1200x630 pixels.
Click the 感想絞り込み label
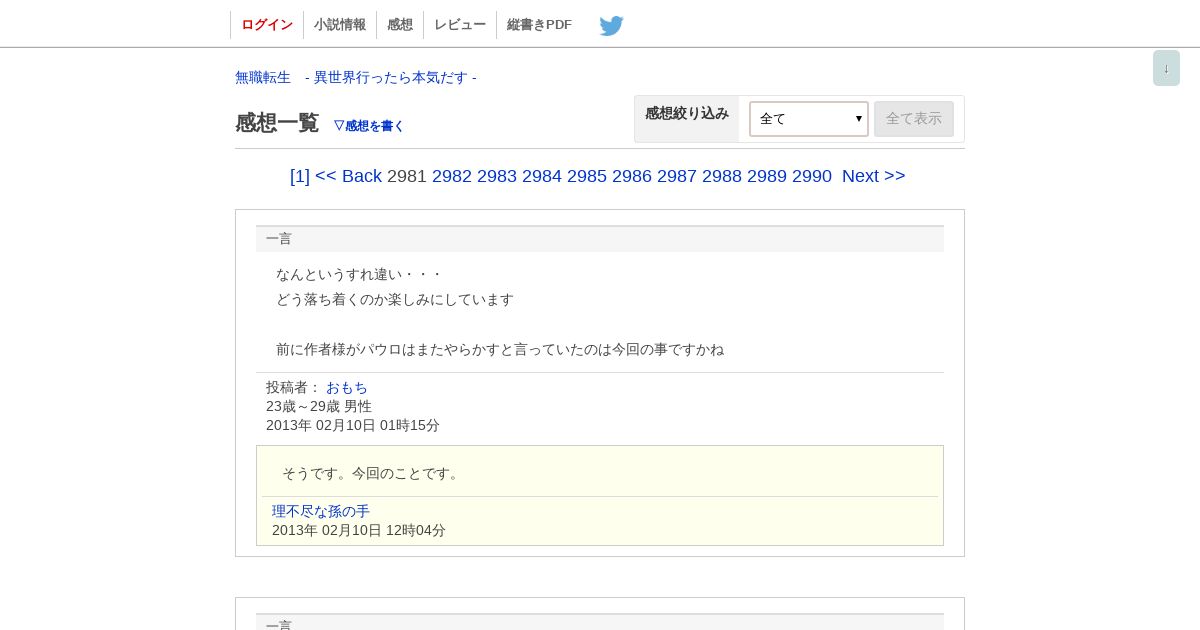pos(687,113)
